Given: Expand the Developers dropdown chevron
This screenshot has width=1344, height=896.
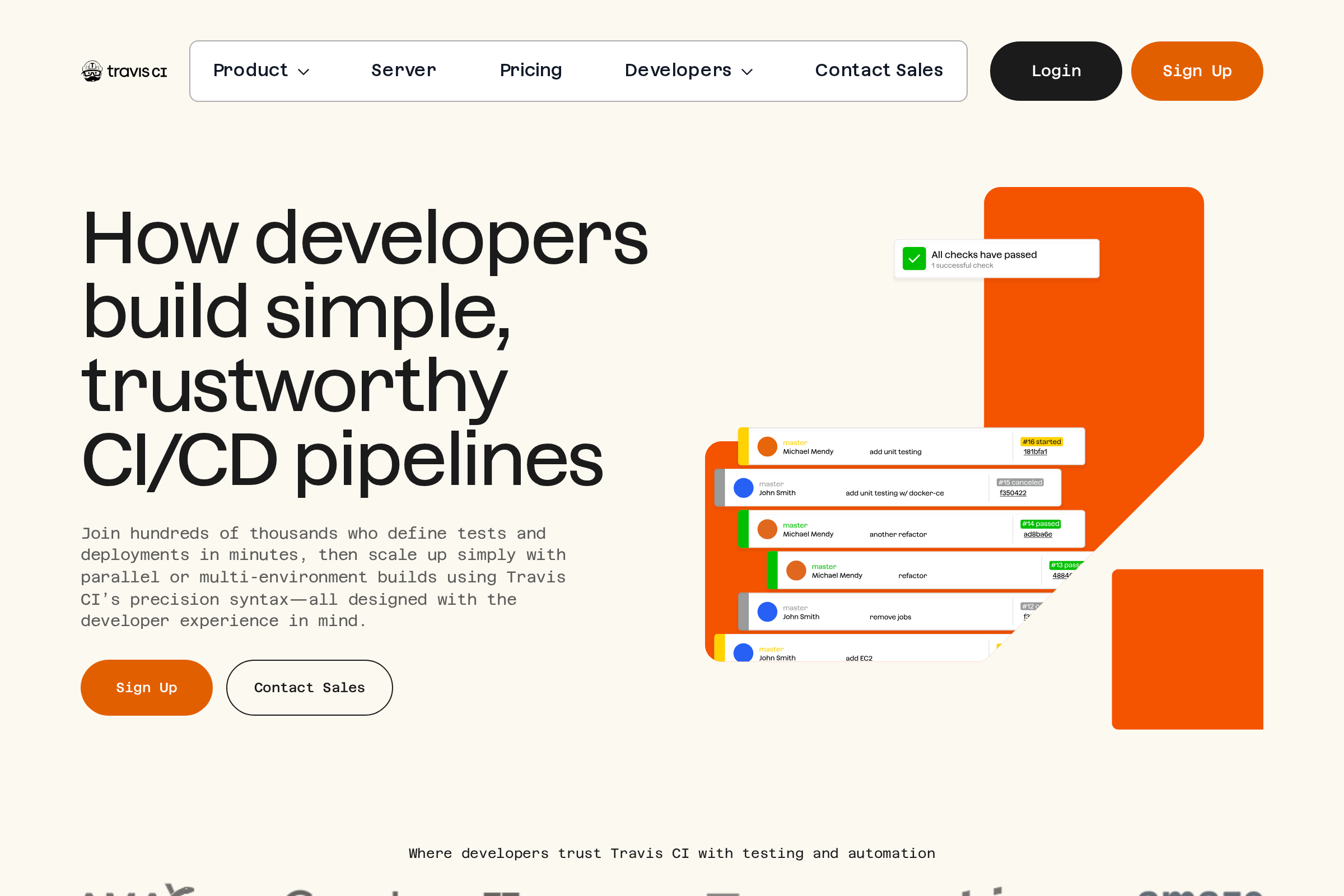Looking at the screenshot, I should tap(747, 72).
